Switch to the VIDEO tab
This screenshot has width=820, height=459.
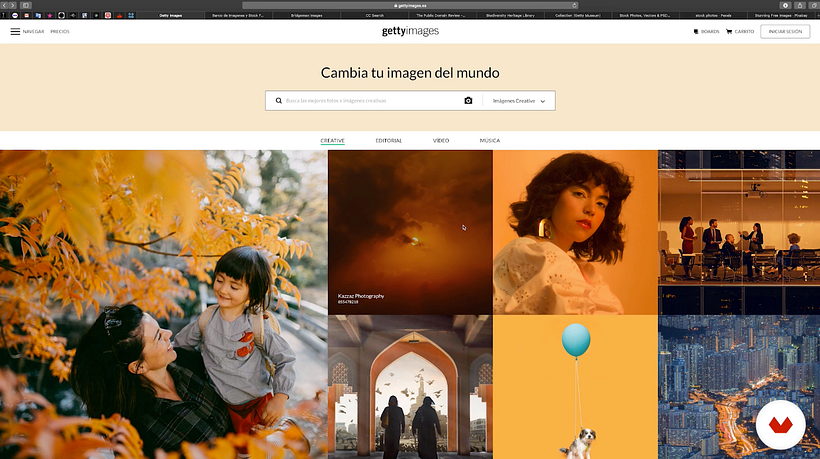point(441,141)
